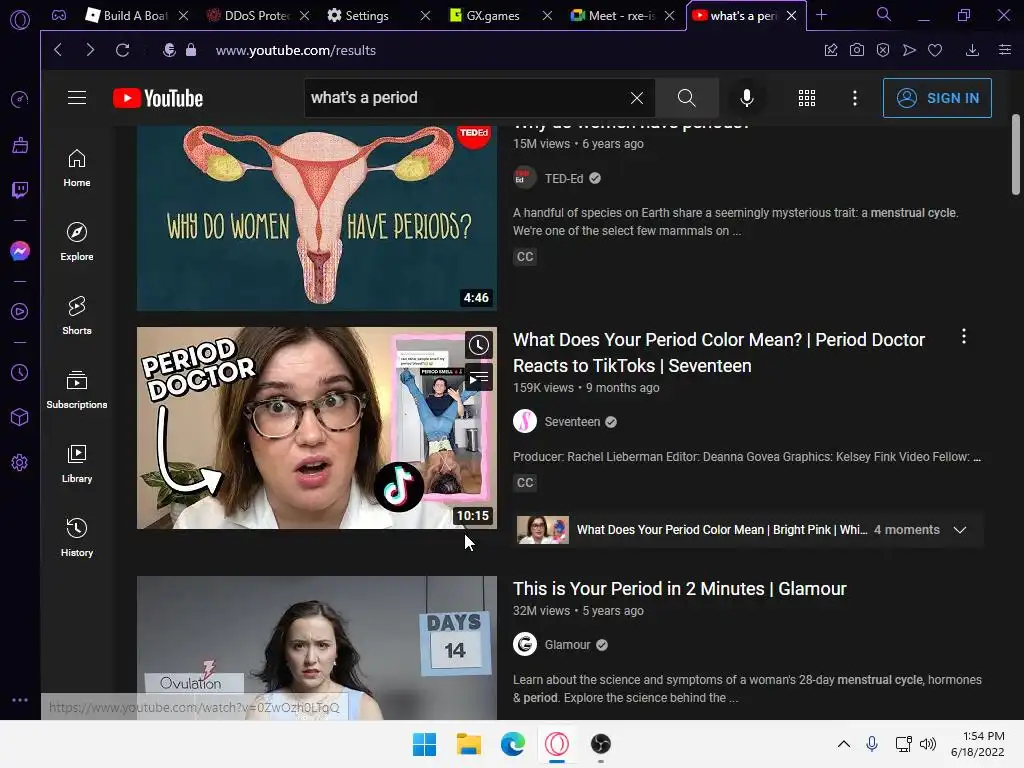1024x768 pixels.
Task: Open Opera settings gear in sidebar
Action: pyautogui.click(x=20, y=462)
